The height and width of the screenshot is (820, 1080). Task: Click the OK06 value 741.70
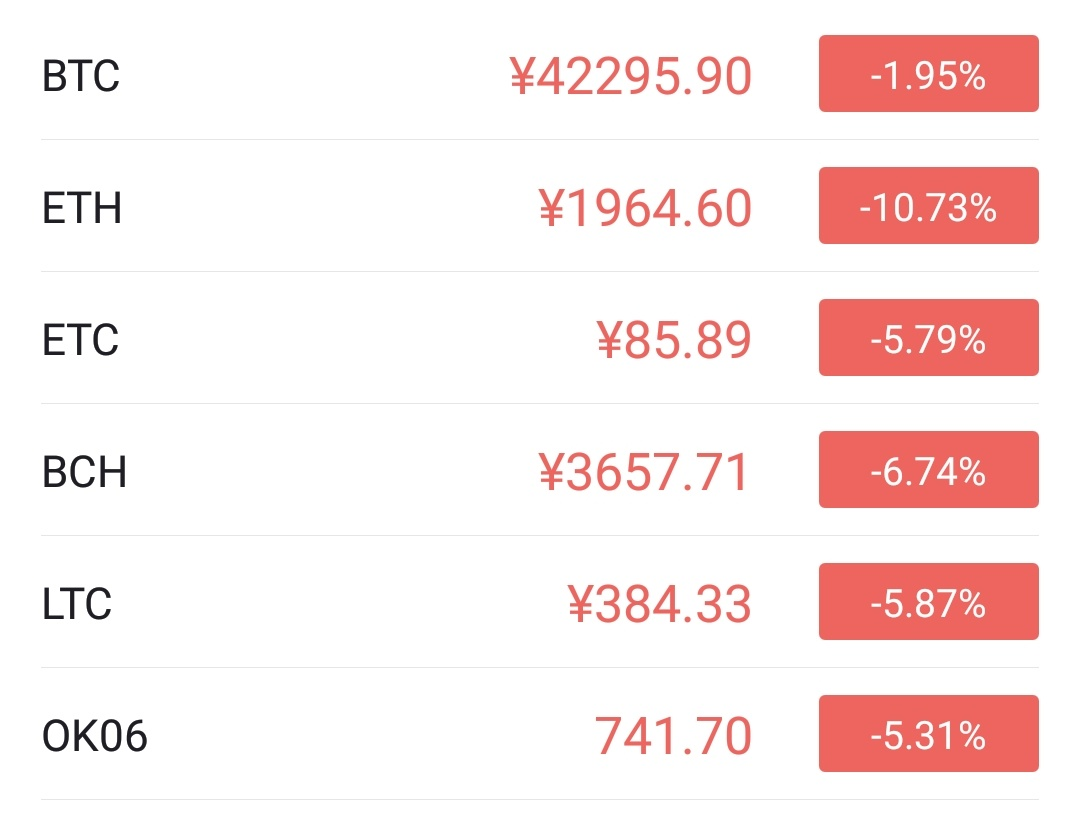click(673, 736)
